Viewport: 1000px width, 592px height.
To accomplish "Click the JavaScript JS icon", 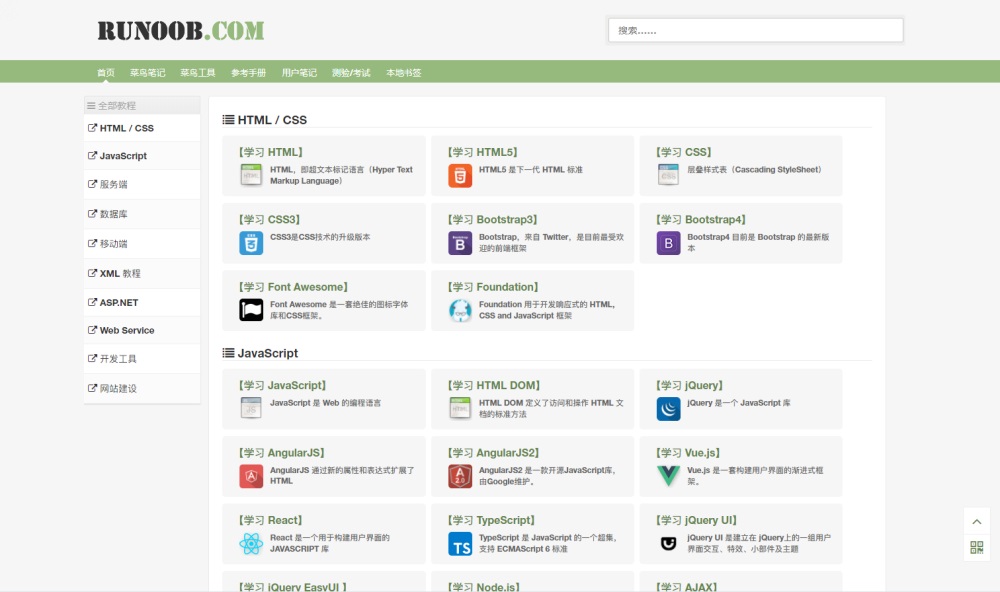I will click(251, 408).
